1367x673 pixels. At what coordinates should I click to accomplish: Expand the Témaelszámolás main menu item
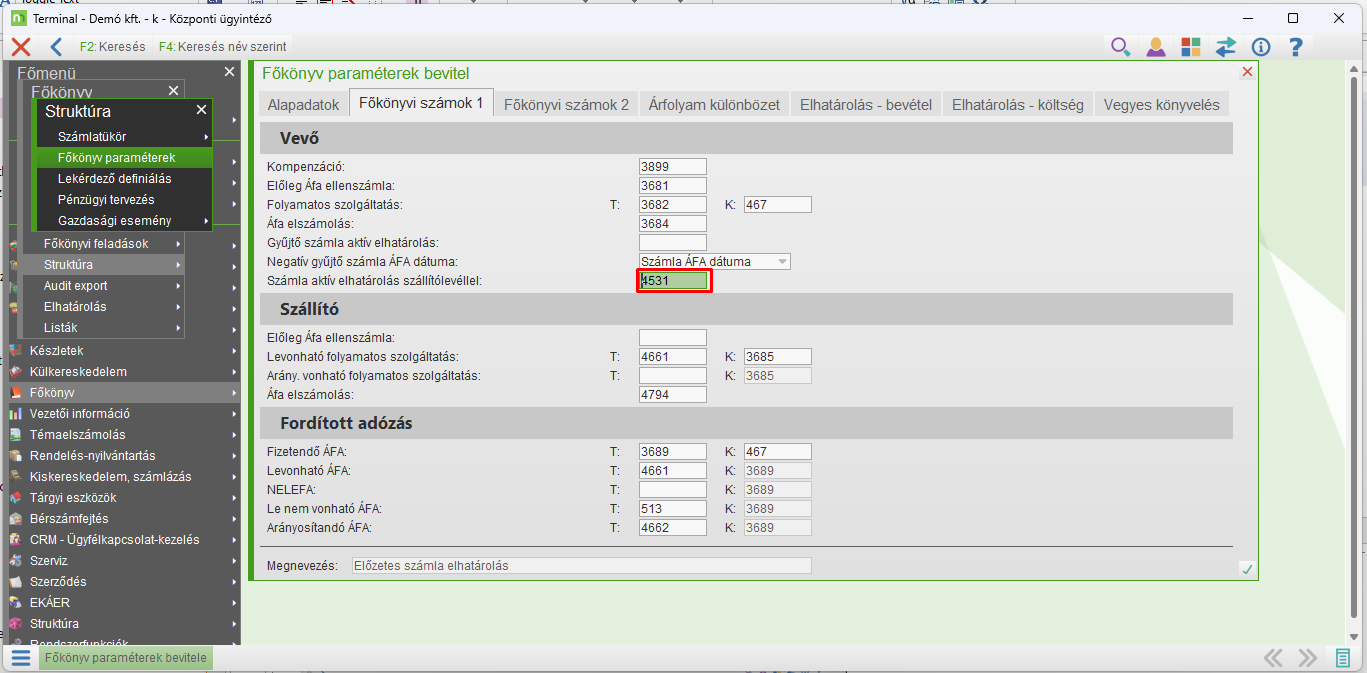[124, 435]
